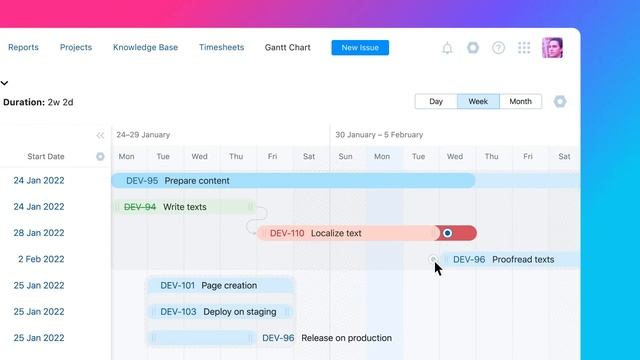Click the overdue marker circle on DEV-110

point(448,233)
